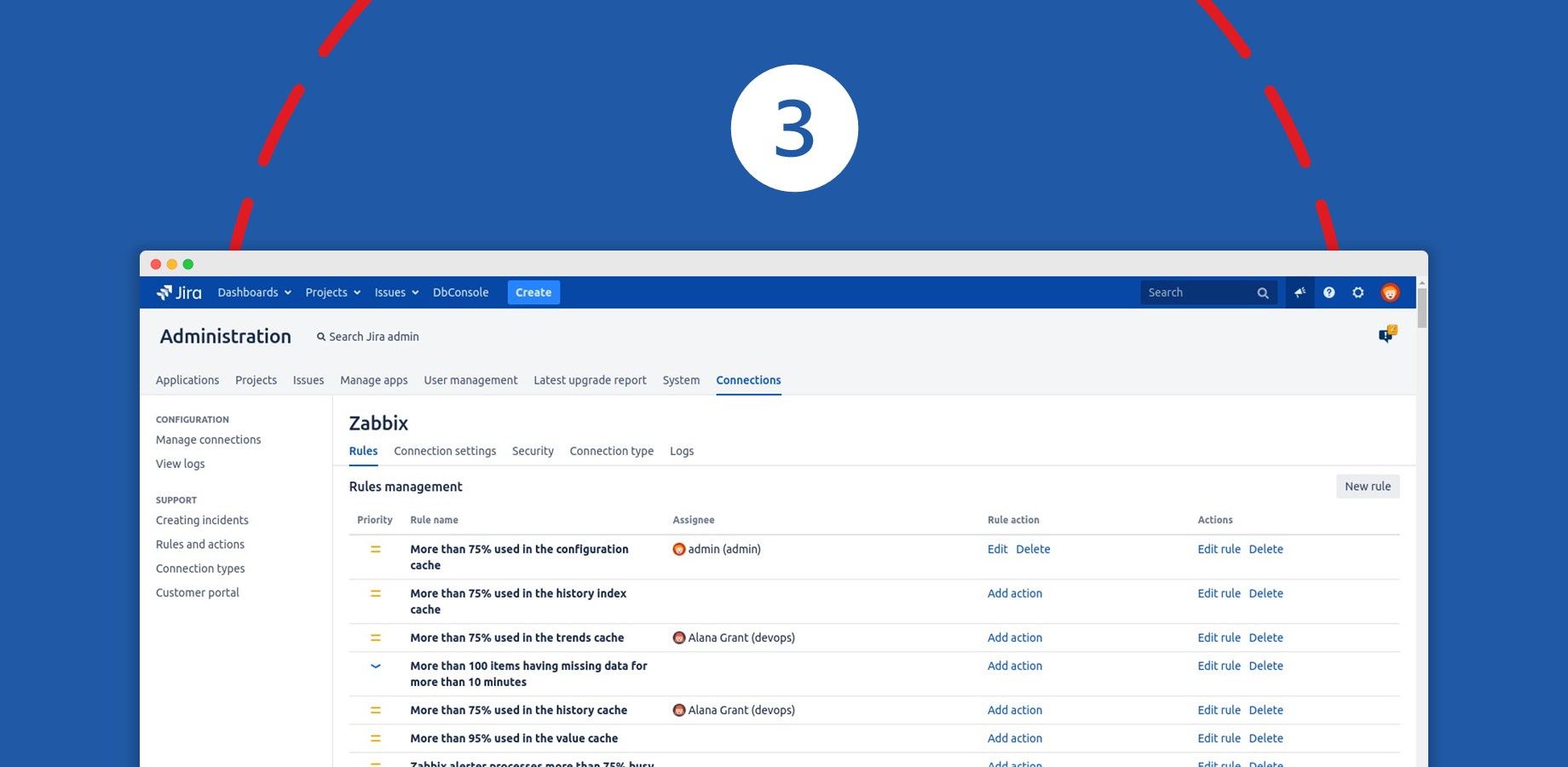Open the settings gear icon
Viewport: 1568px width, 767px height.
coord(1358,292)
